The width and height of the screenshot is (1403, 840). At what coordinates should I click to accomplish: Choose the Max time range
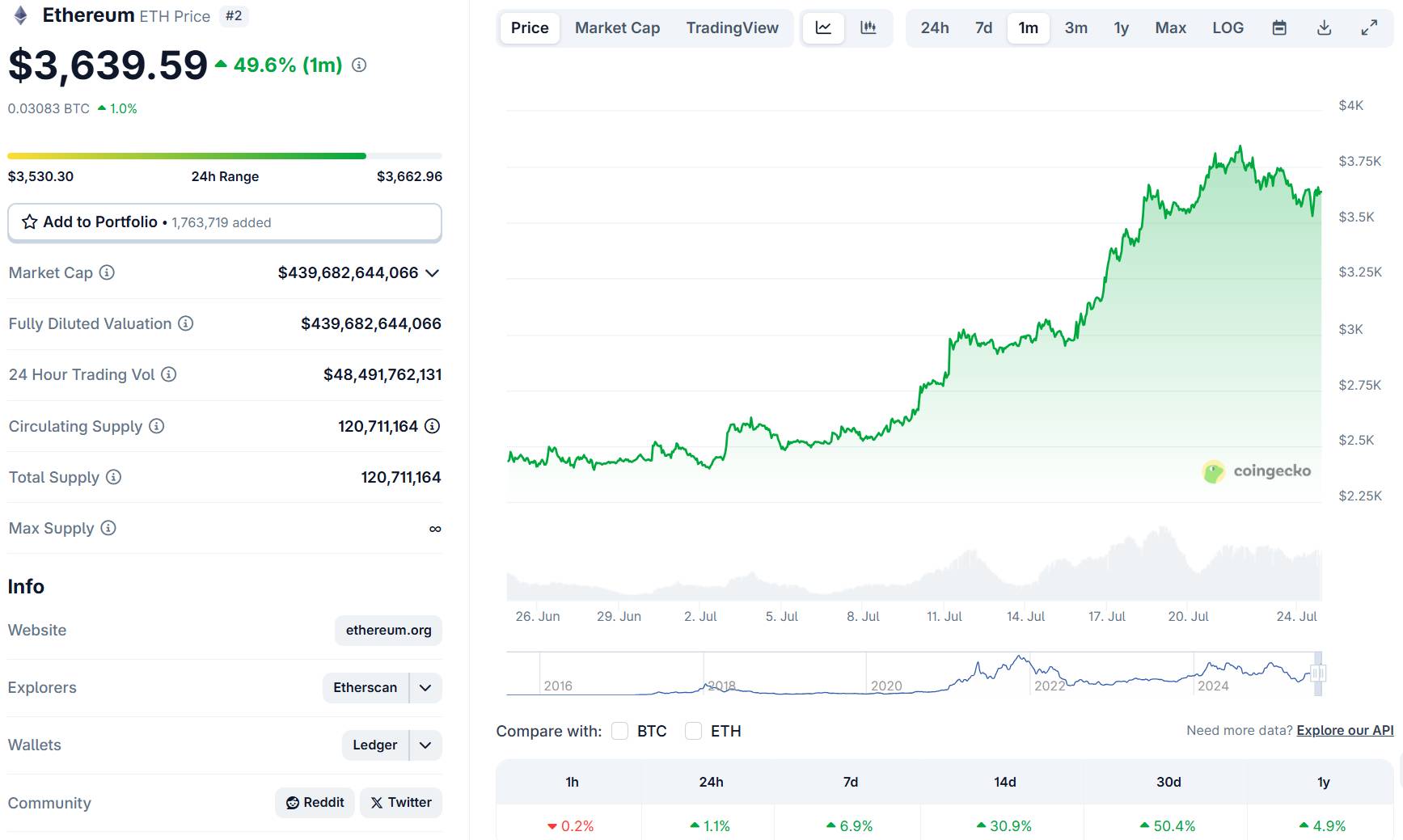point(1170,27)
